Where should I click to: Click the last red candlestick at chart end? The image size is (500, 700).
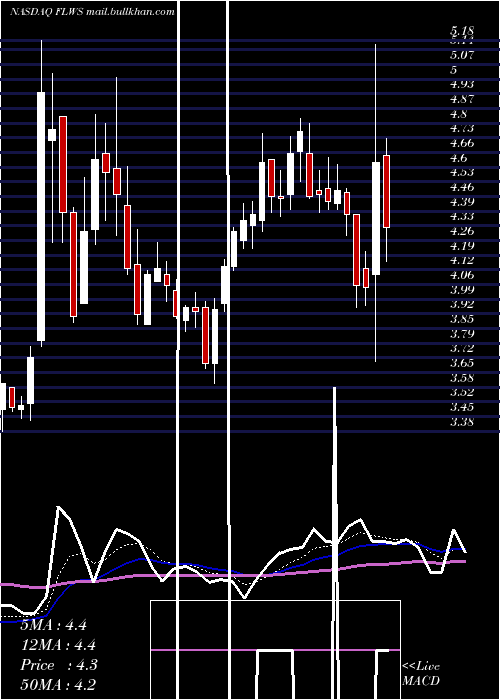click(x=386, y=192)
